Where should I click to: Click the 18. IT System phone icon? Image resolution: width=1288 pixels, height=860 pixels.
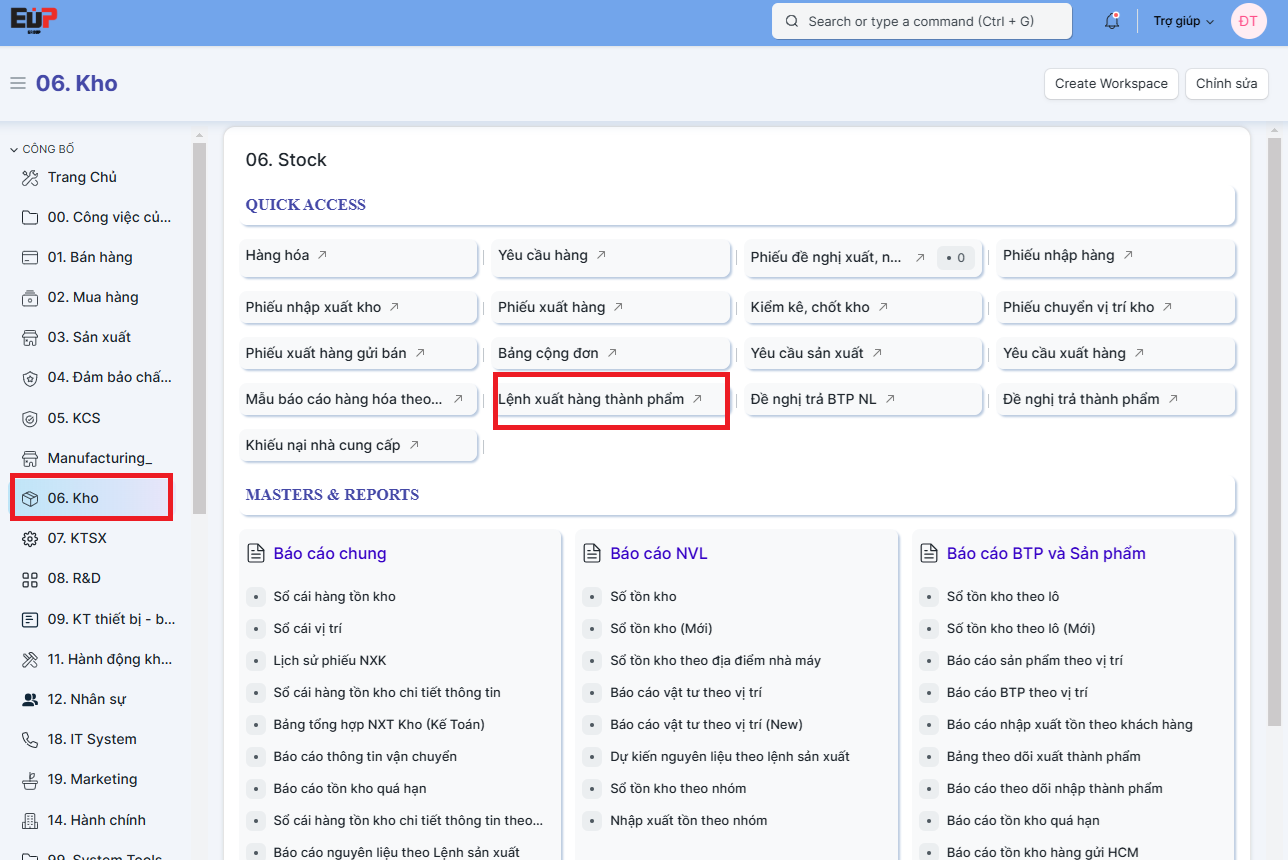coord(30,740)
